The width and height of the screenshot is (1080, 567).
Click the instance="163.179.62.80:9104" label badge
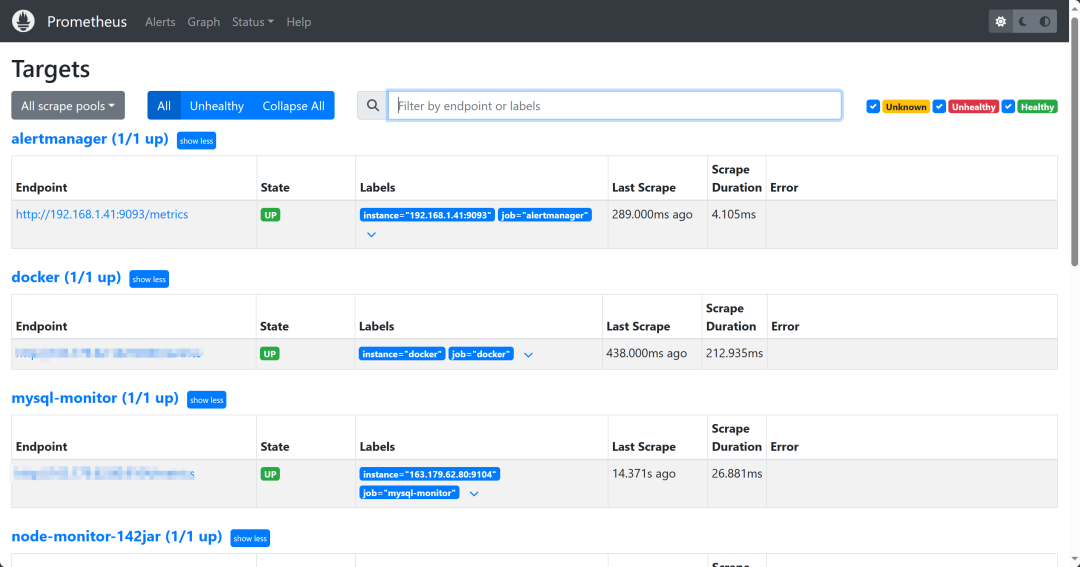pos(430,474)
